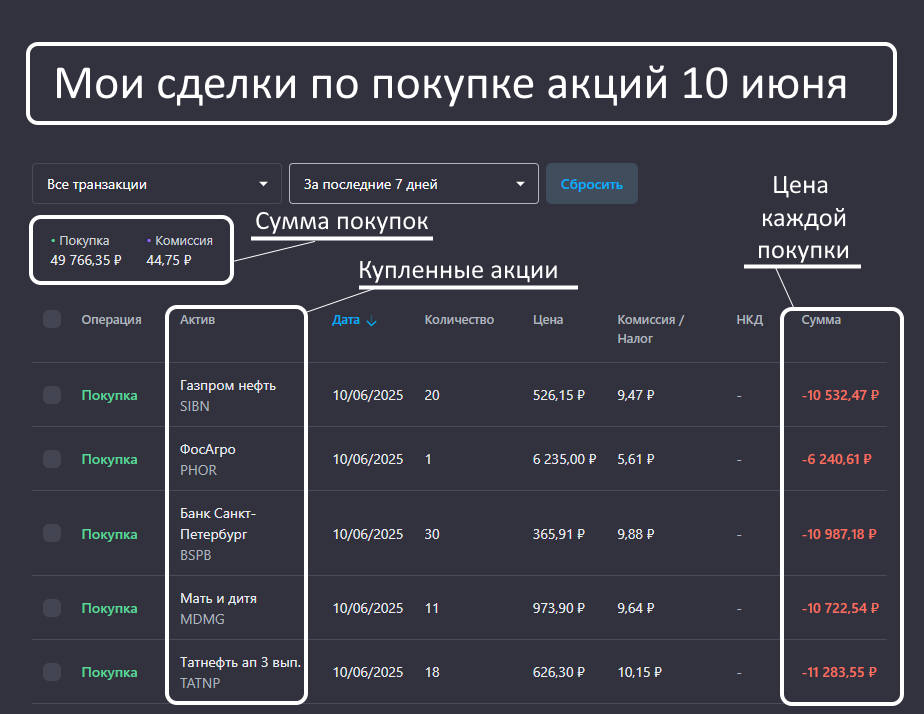Check the Мать и дитя row checkbox

pyautogui.click(x=52, y=608)
